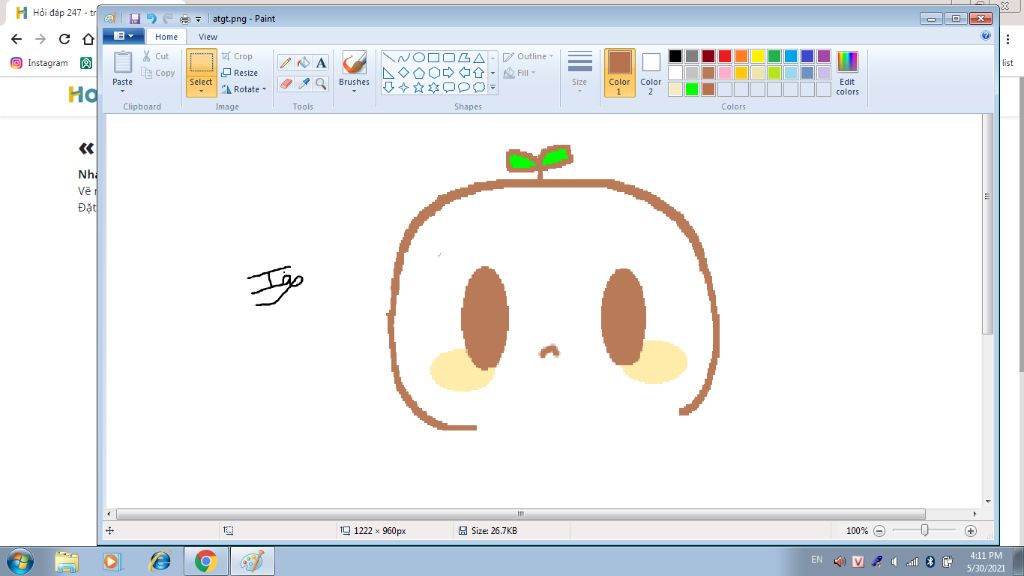Choose the Hexagon shape
The height and width of the screenshot is (576, 1024).
coord(434,72)
